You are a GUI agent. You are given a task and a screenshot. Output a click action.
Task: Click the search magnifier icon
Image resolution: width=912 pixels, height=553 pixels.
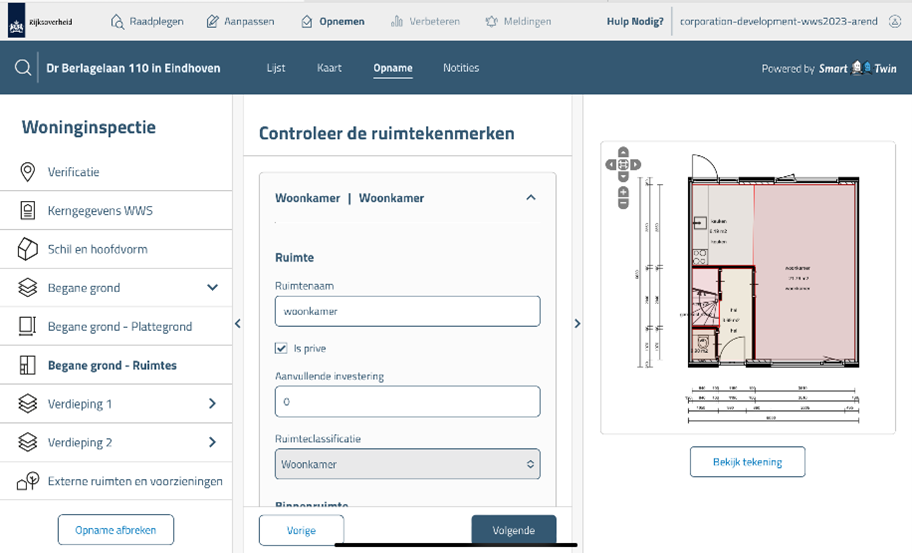click(22, 69)
